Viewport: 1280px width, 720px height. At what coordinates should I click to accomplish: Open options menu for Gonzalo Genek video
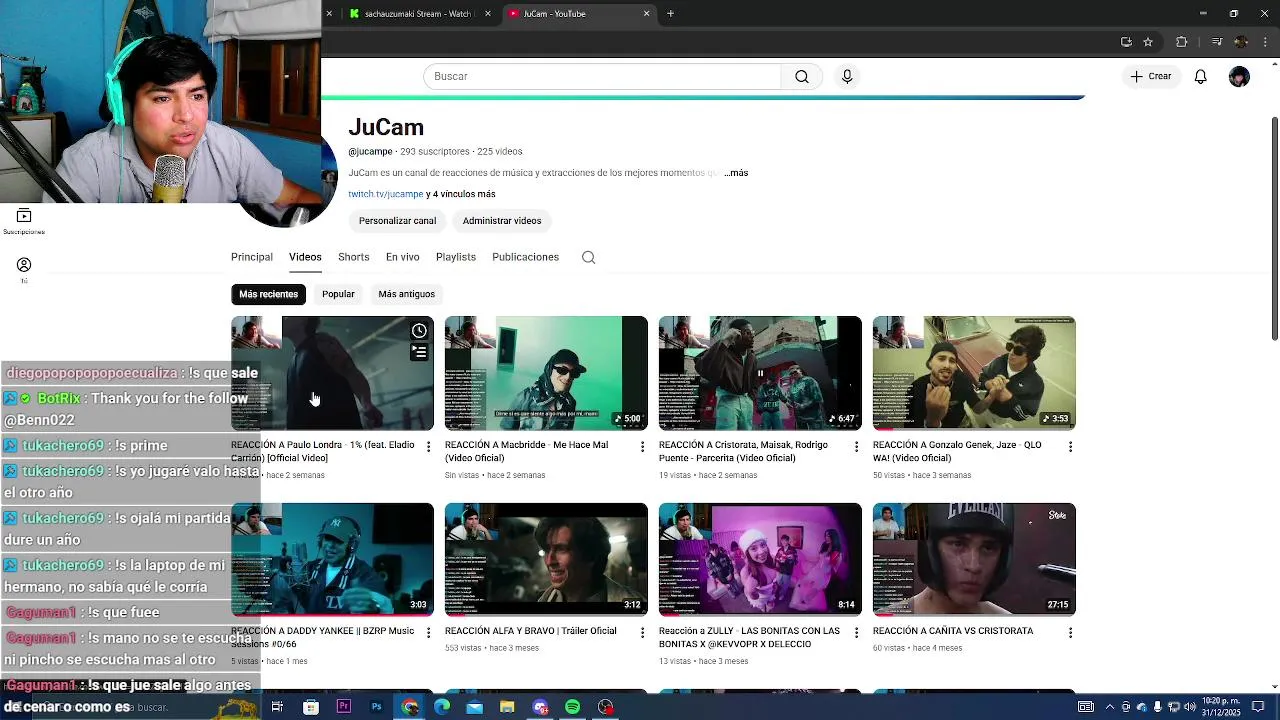click(1070, 447)
